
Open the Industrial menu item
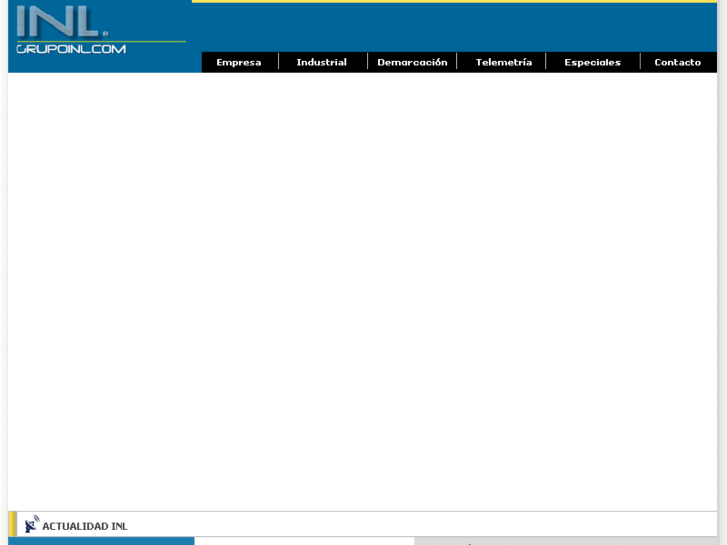[x=321, y=62]
